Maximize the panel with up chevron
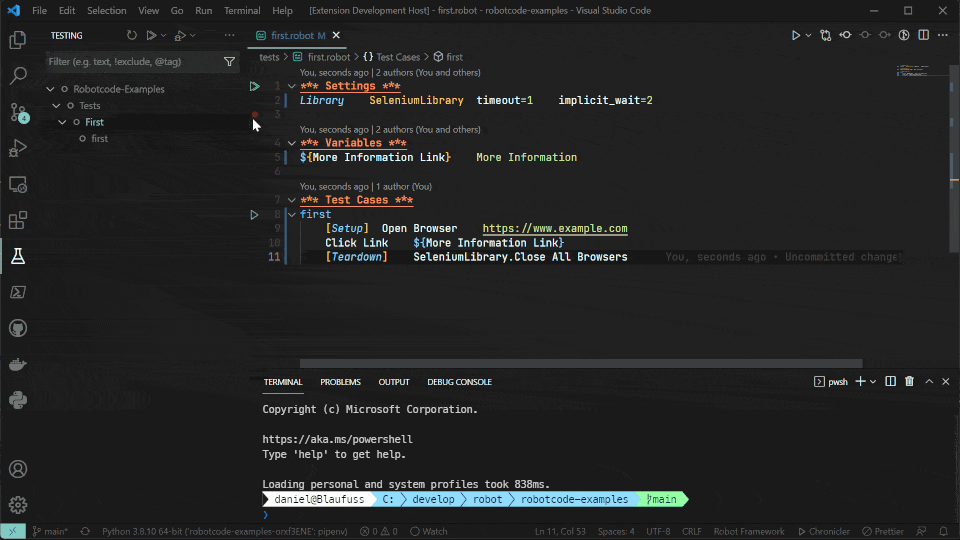 coord(929,381)
